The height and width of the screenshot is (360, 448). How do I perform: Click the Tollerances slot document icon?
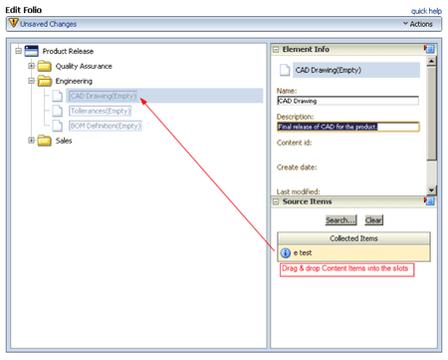pyautogui.click(x=57, y=111)
